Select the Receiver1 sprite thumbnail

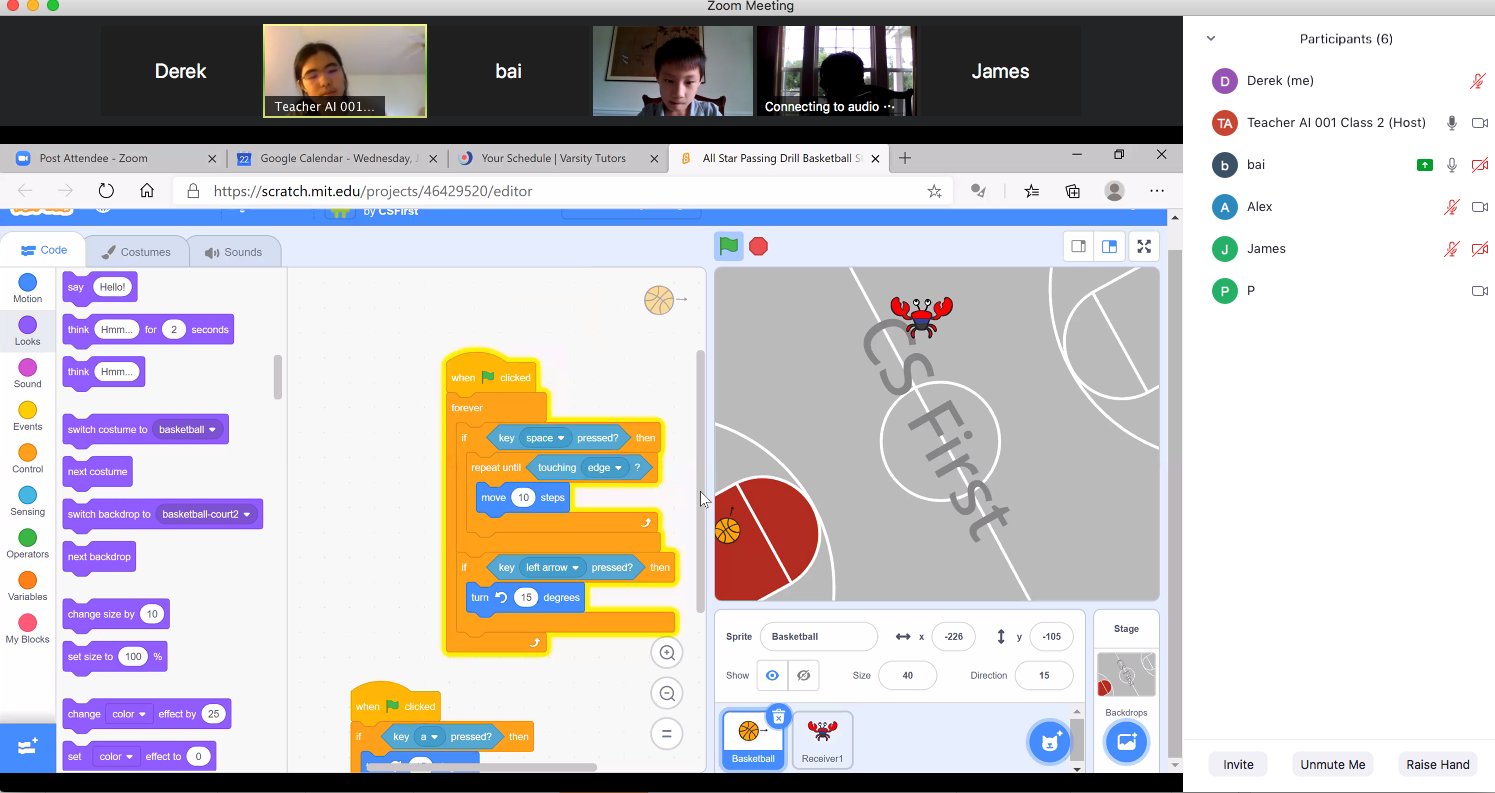tap(822, 740)
